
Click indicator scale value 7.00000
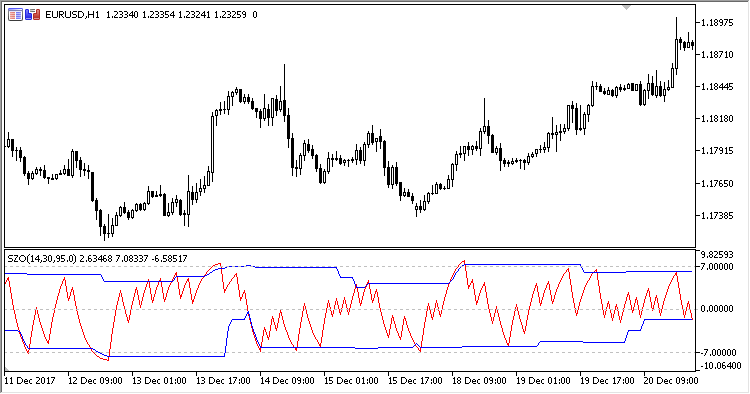coord(717,266)
